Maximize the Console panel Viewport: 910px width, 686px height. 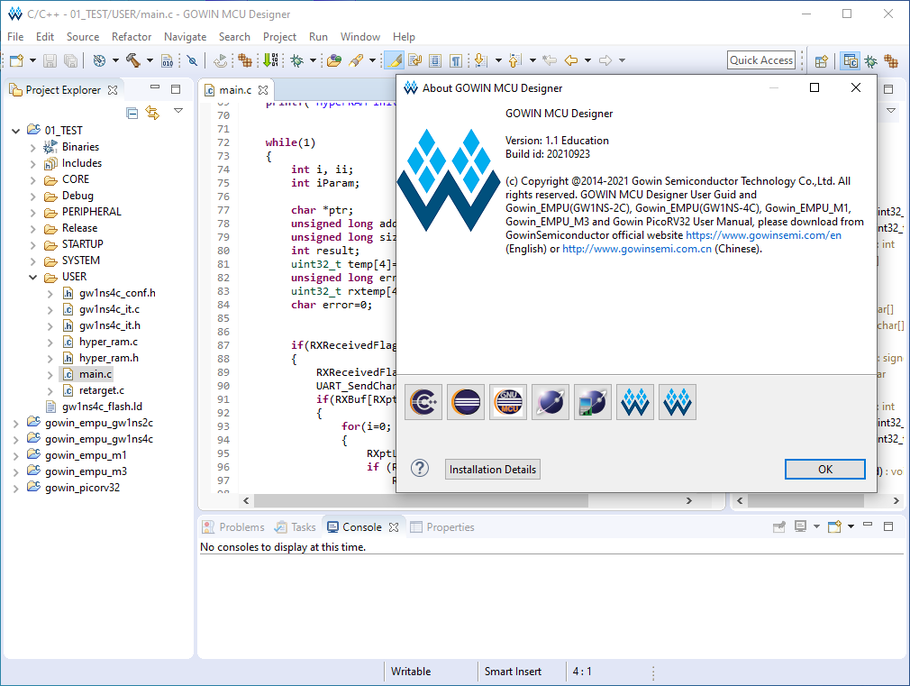click(x=888, y=526)
